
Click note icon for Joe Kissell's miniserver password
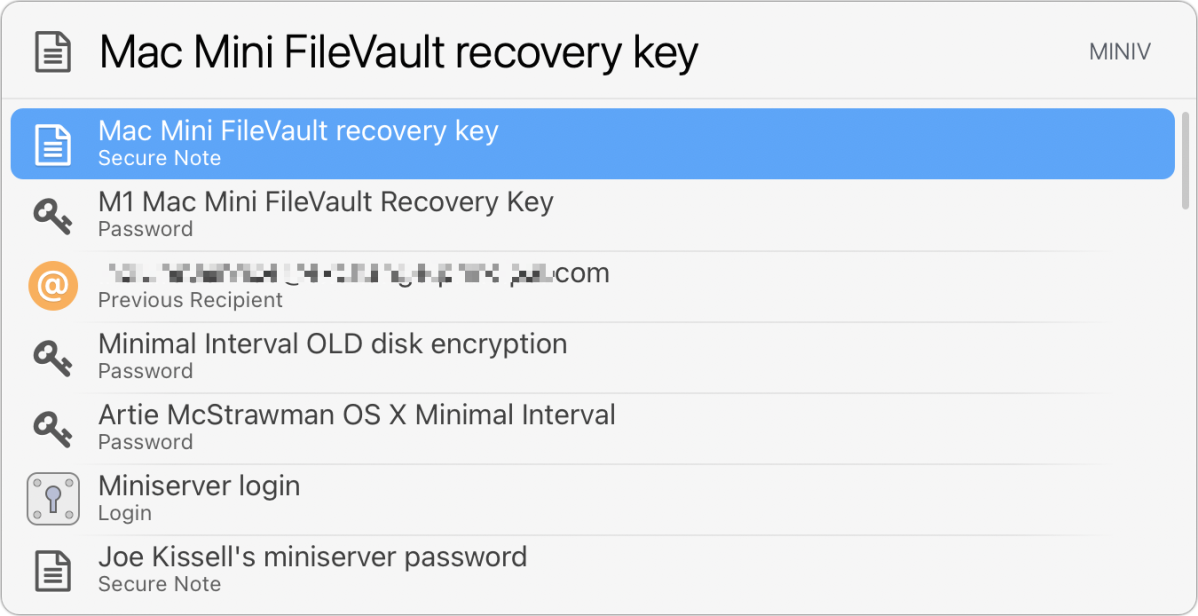click(53, 570)
